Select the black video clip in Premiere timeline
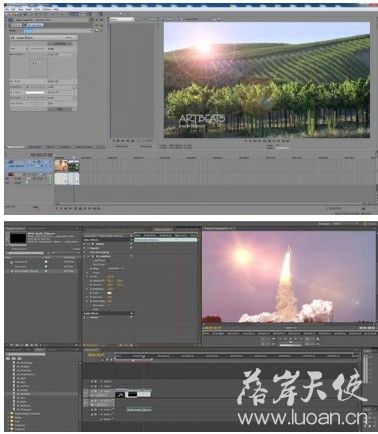Image resolution: width=378 pixels, height=434 pixels. [132, 394]
